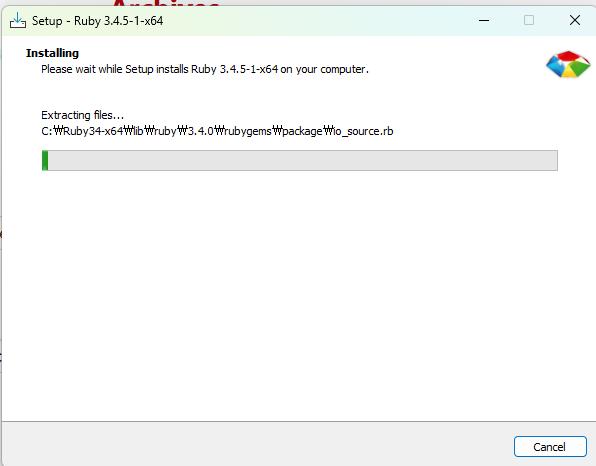Click the Setup installer icon in title bar
The image size is (596, 466).
[x=18, y=21]
